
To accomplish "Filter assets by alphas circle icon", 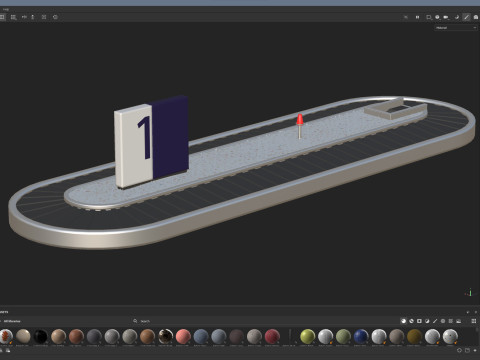I will click(443, 321).
